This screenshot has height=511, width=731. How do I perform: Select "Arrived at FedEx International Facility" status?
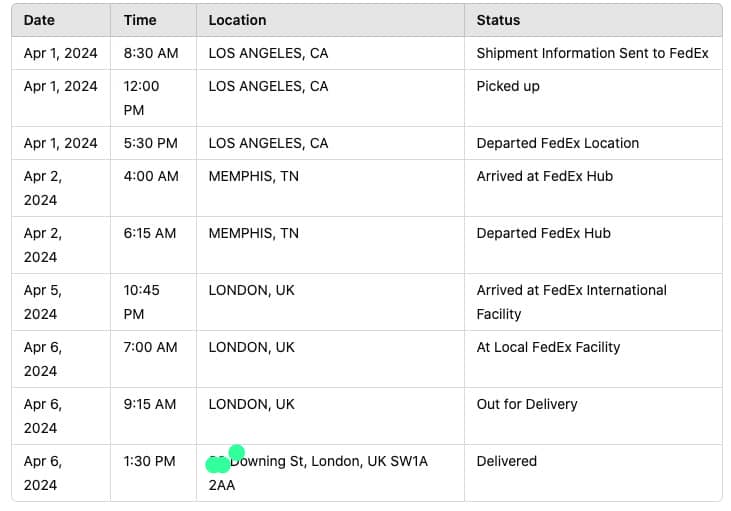(571, 301)
